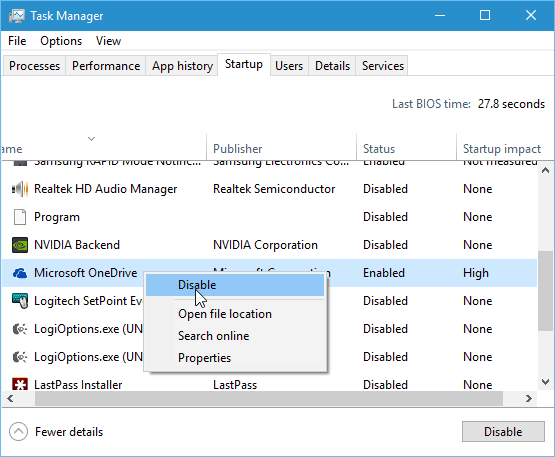Screen dimensions: 555x457
Task: Collapse view with Fewer details arrow icon
Action: coord(18,432)
